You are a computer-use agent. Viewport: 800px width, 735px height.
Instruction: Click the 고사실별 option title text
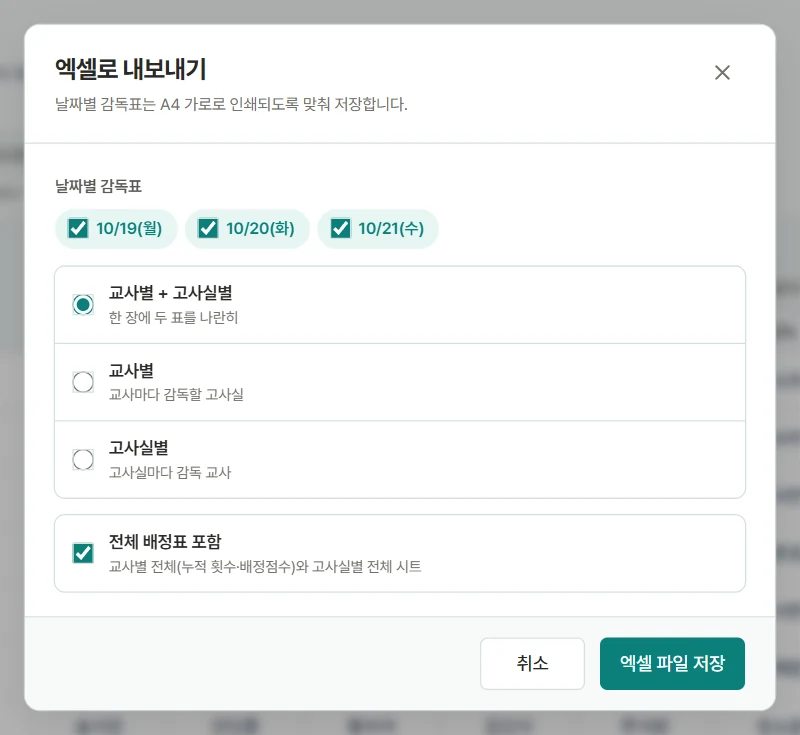(x=138, y=448)
